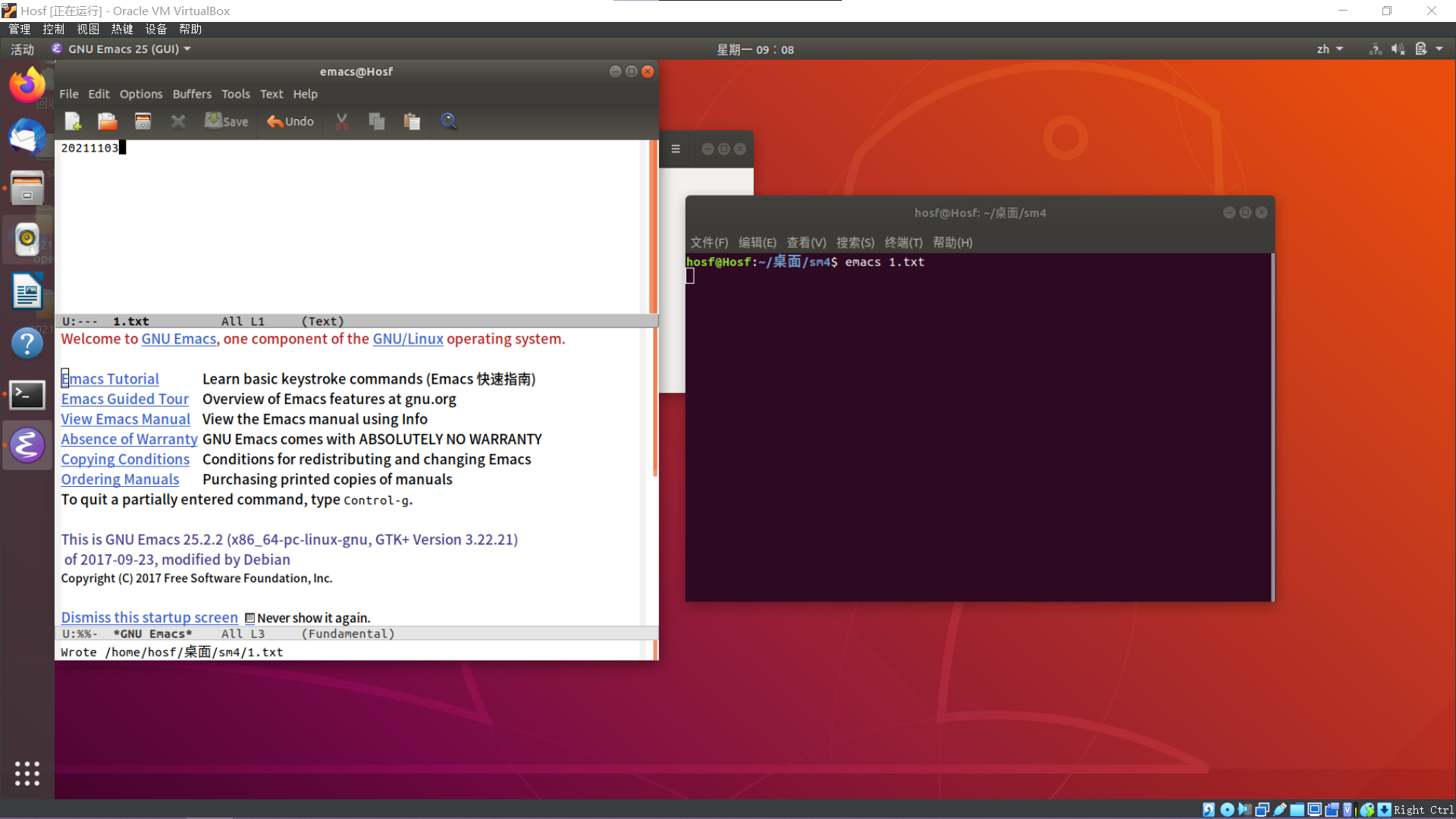Screen dimensions: 1456x819
Task: Open VirtualBox 视图 menu
Action: point(88,29)
